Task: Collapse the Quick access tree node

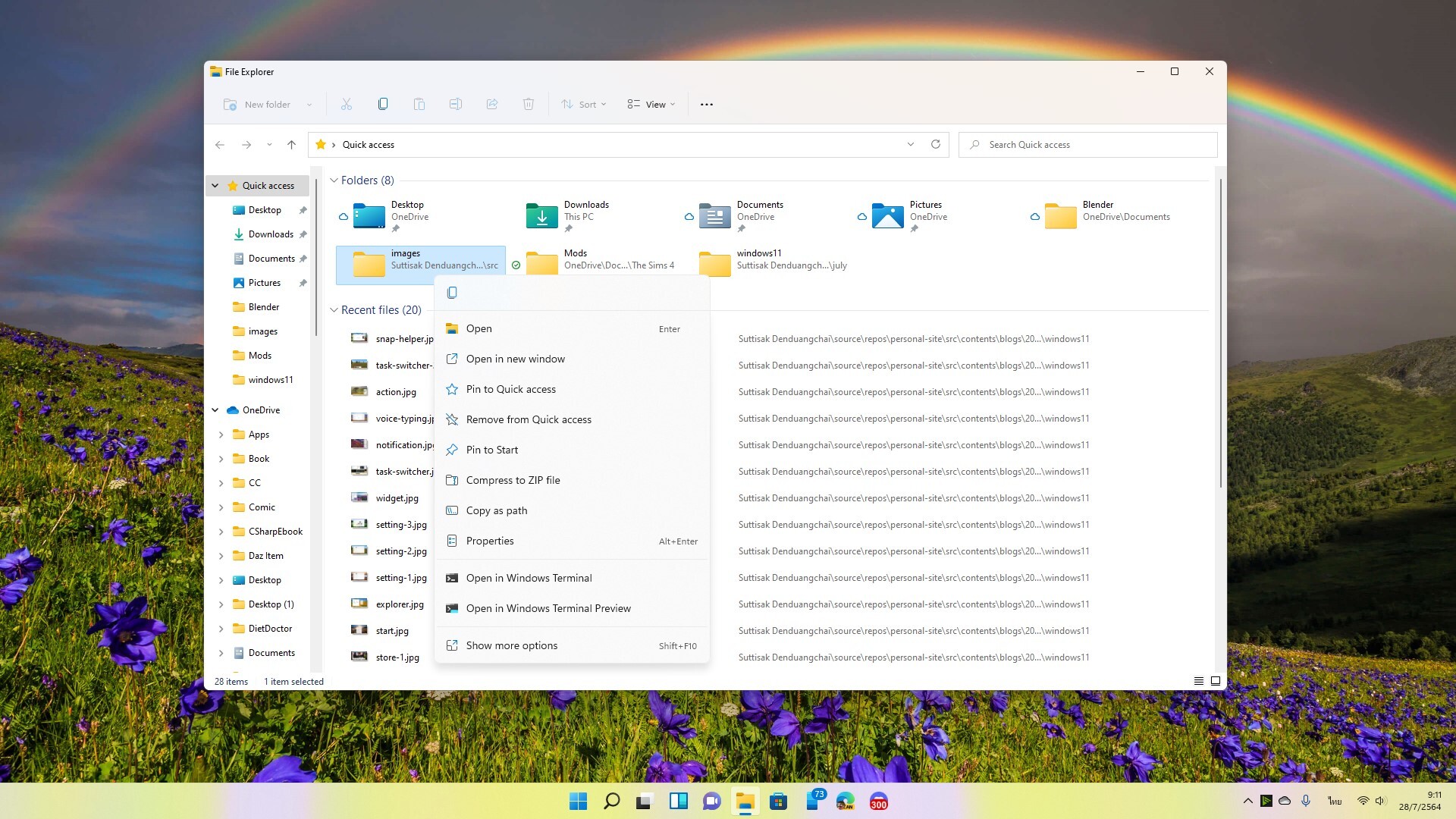Action: click(x=215, y=185)
